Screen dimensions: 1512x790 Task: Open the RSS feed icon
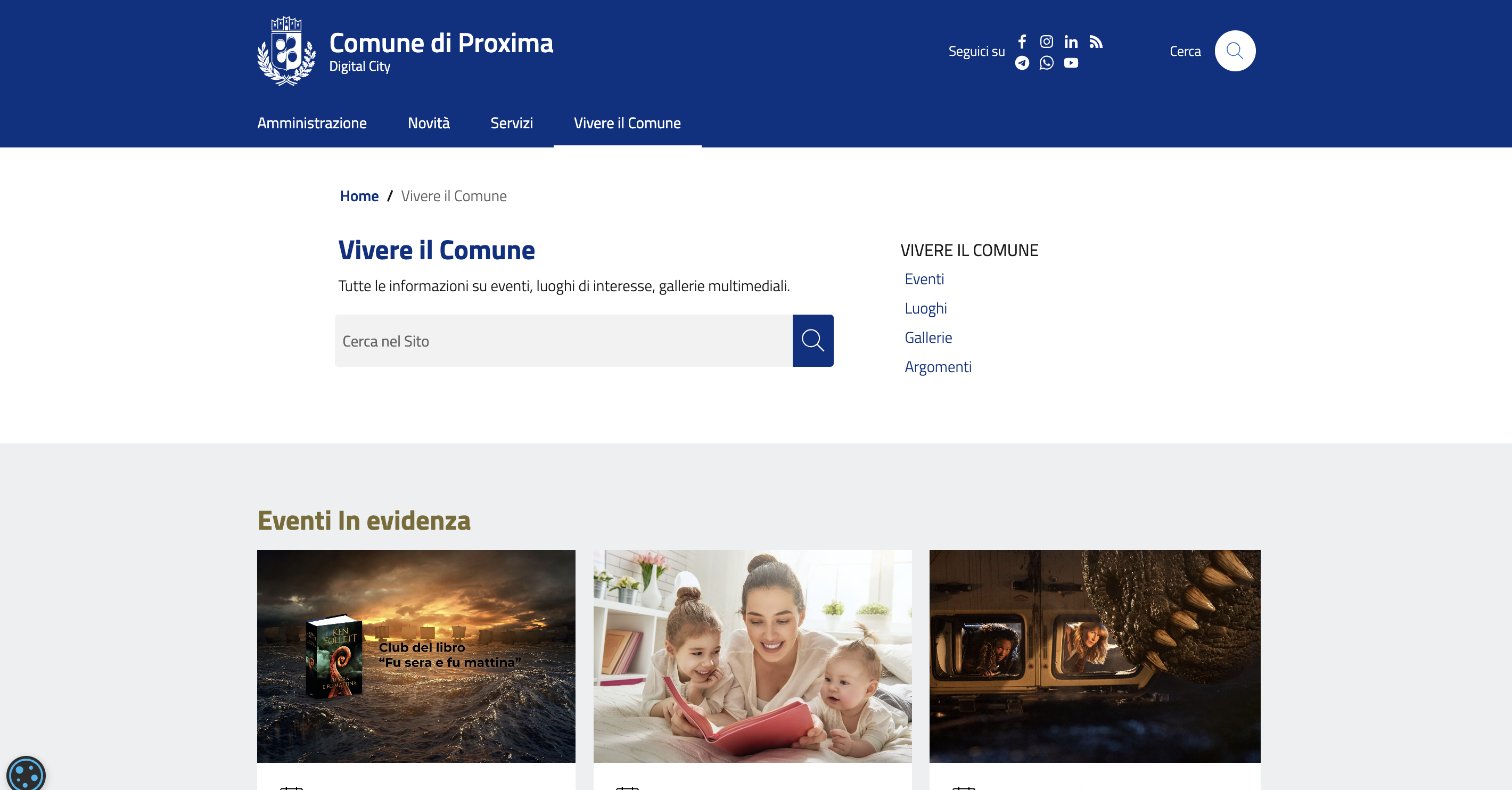pos(1095,42)
